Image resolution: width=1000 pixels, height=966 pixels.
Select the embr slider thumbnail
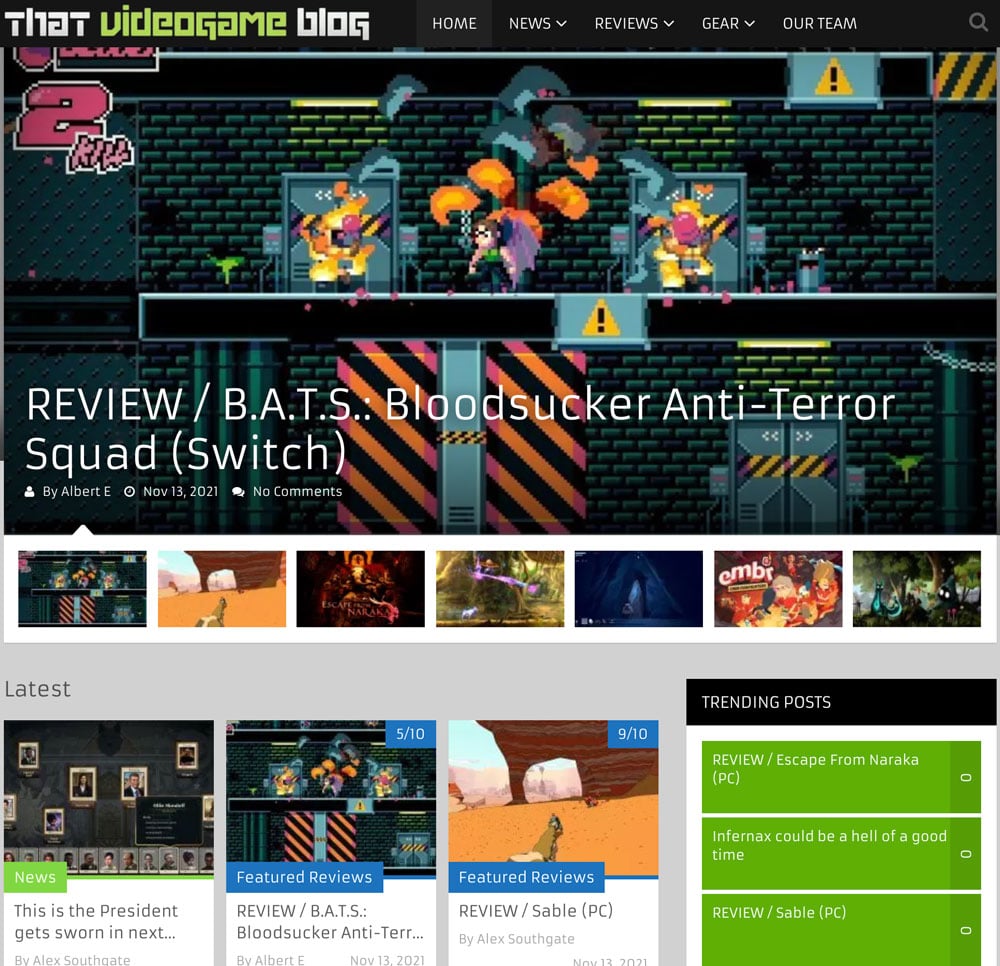pyautogui.click(x=778, y=589)
